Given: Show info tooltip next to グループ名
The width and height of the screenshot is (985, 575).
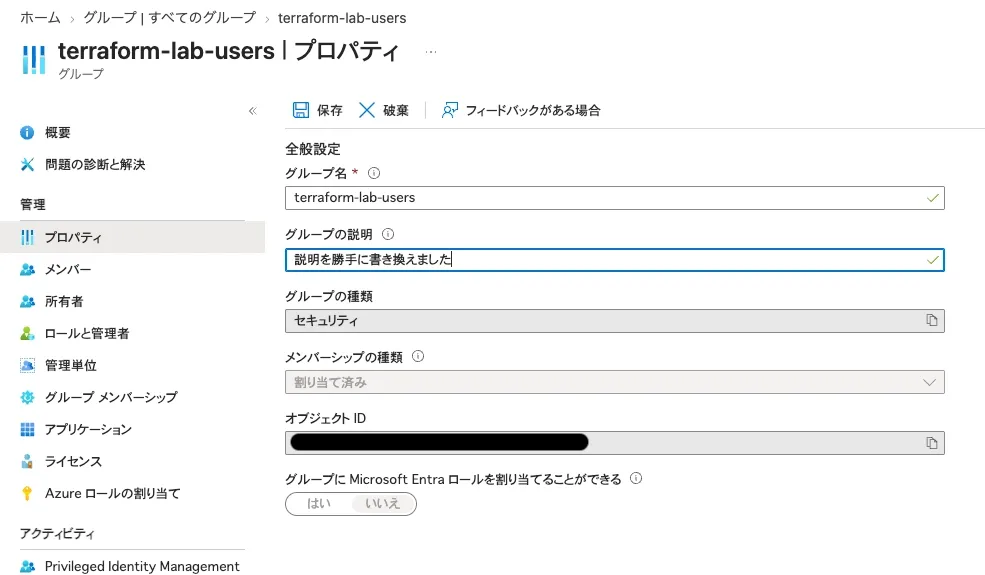Looking at the screenshot, I should 374,173.
